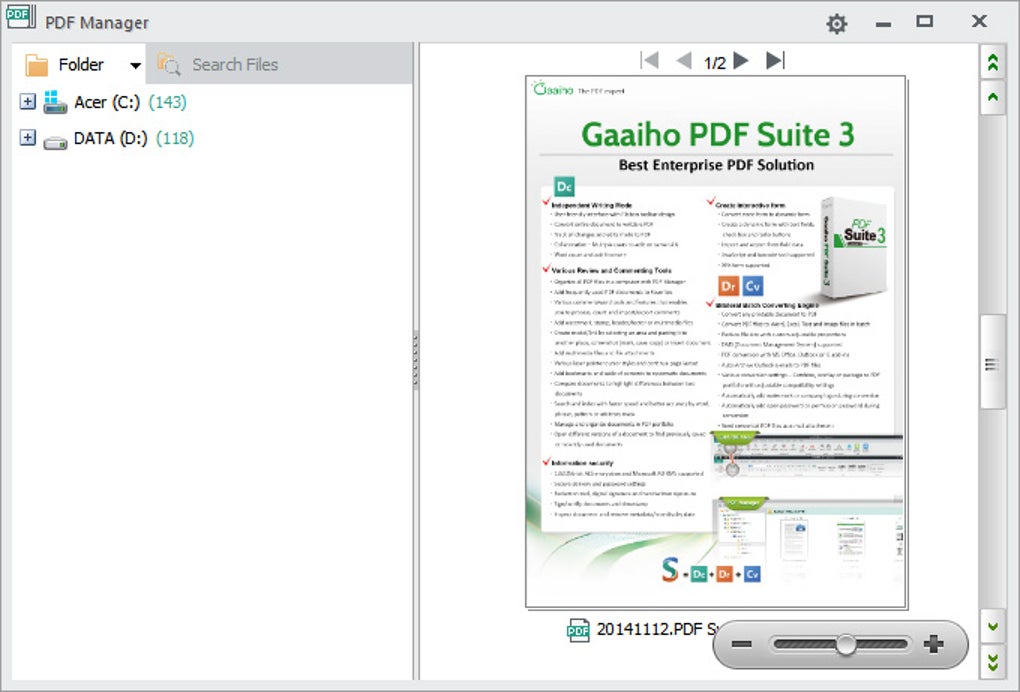
Task: Maximize the PDF Manager window
Action: [x=924, y=21]
